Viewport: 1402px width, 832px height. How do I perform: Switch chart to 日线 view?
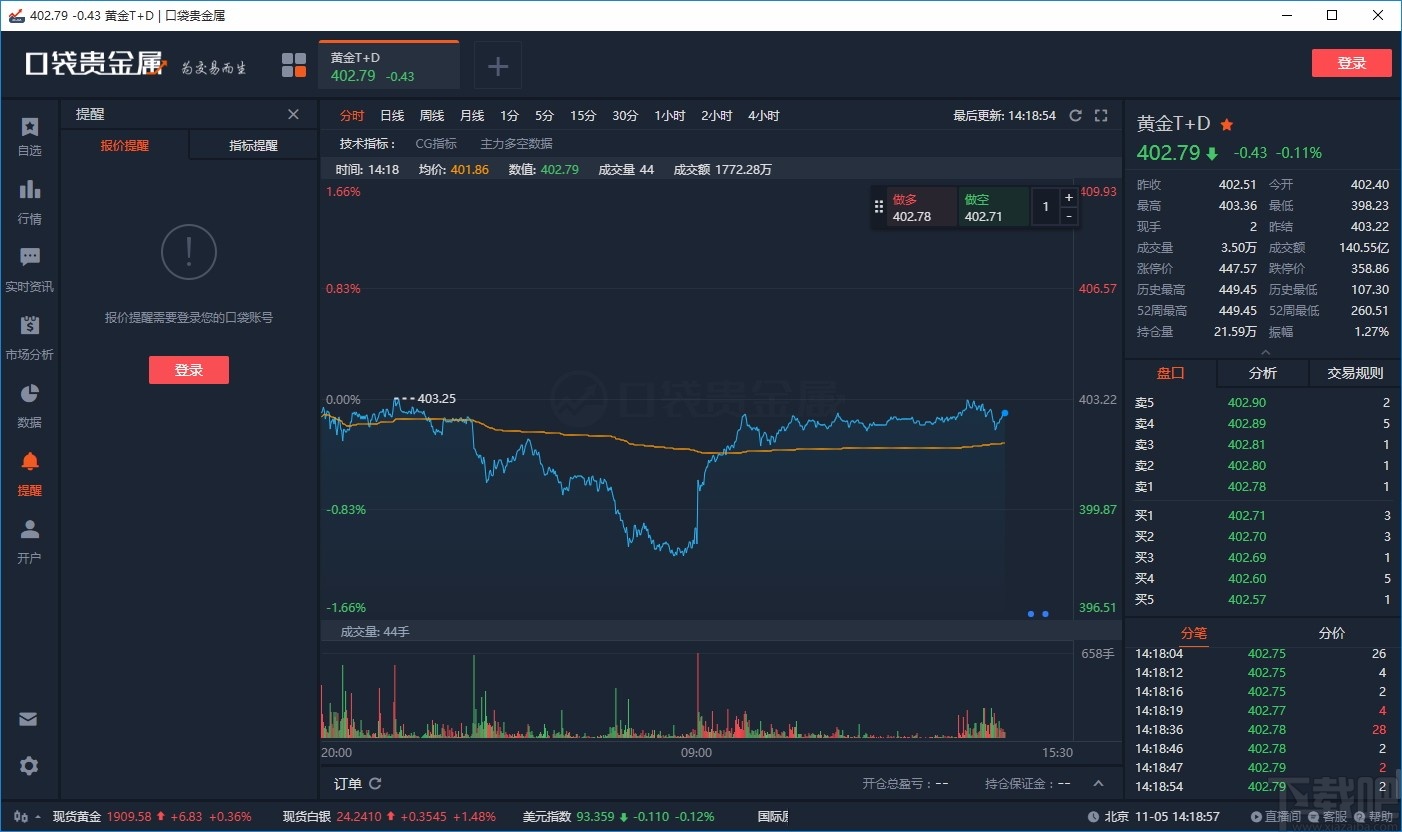pyautogui.click(x=391, y=115)
